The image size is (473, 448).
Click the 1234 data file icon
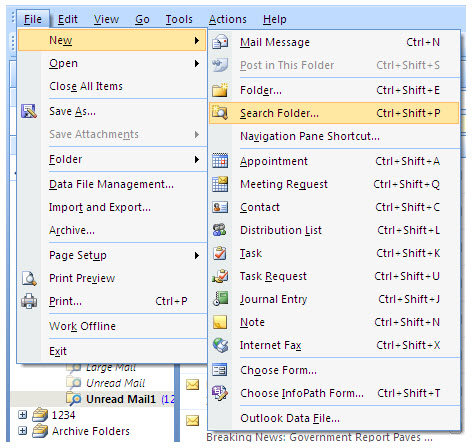click(x=40, y=415)
